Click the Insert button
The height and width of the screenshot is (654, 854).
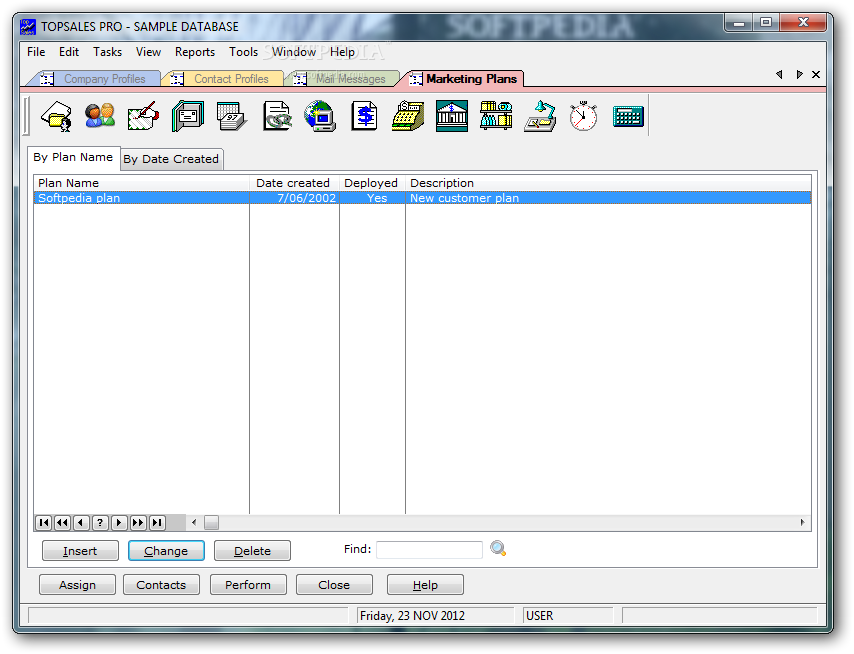[80, 551]
